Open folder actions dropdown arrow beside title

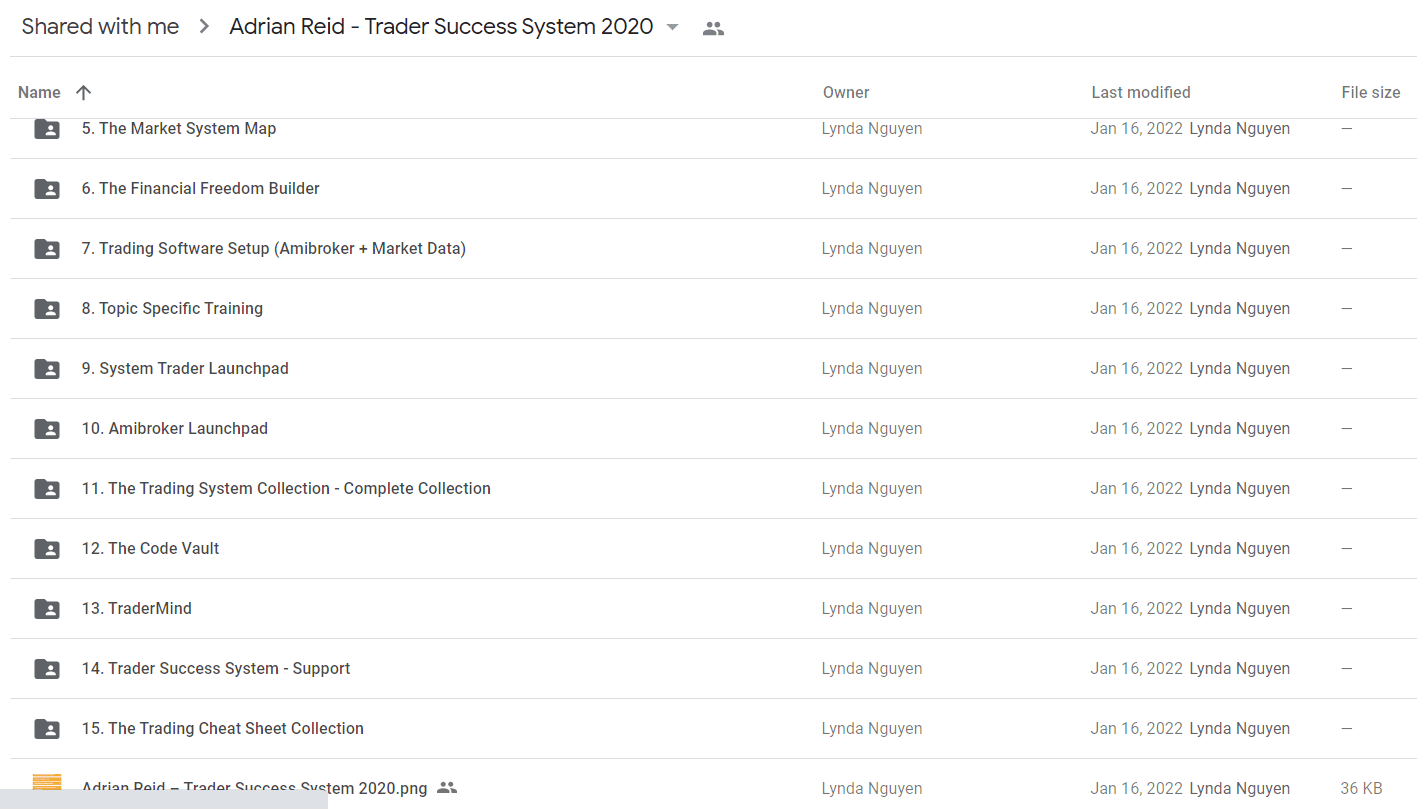click(672, 27)
